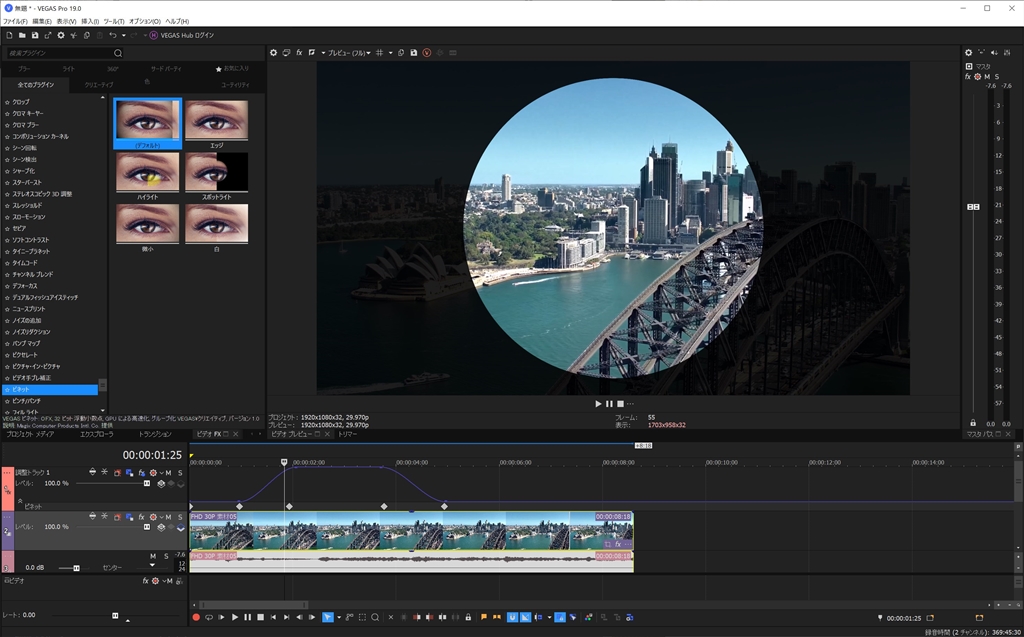Click the audio track volume slider handle
Image resolution: width=1024 pixels, height=637 pixels.
tap(75, 568)
